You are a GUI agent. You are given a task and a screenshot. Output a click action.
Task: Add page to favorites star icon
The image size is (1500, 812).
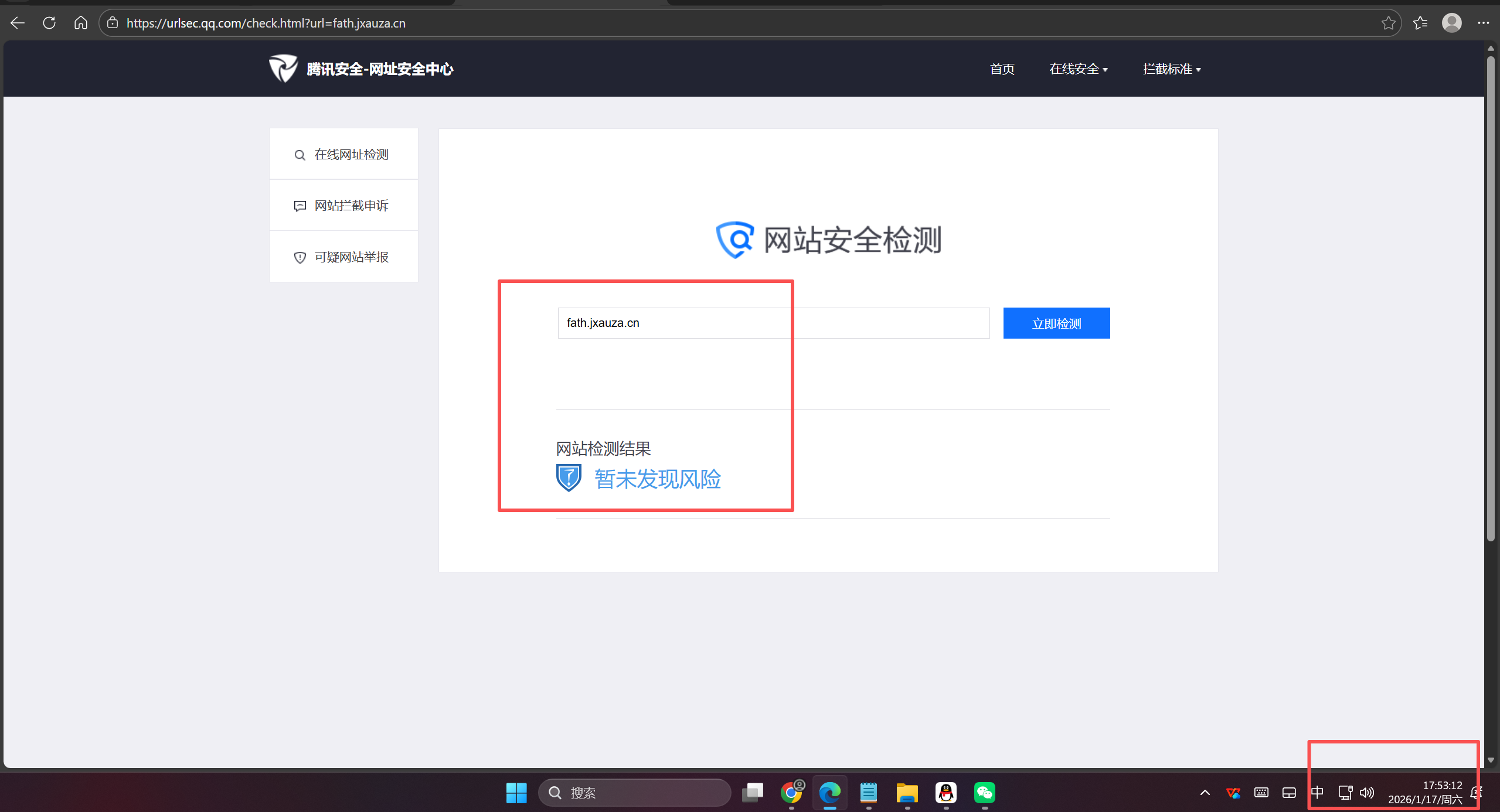(1388, 23)
